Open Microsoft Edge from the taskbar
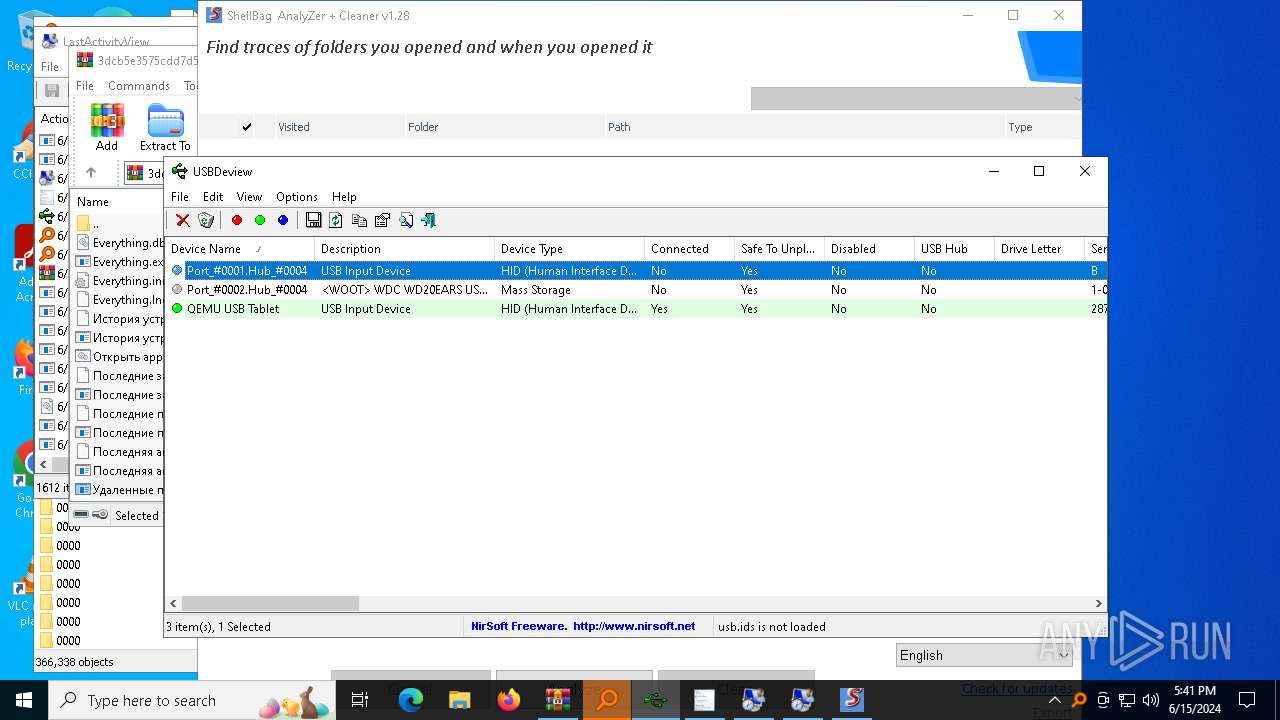Image resolution: width=1280 pixels, height=720 pixels. [x=411, y=700]
